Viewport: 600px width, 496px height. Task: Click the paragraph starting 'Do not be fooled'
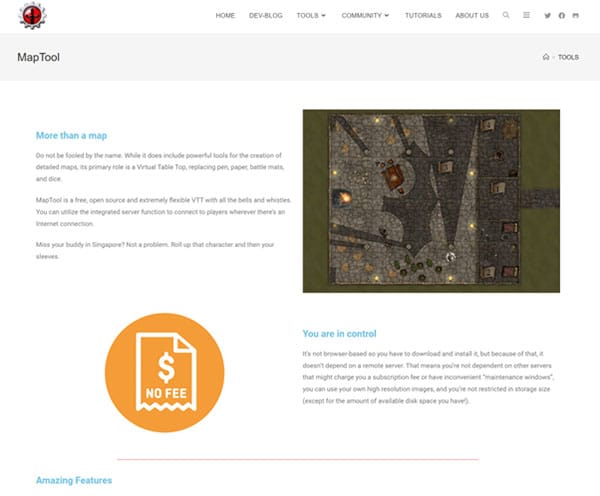[160, 167]
